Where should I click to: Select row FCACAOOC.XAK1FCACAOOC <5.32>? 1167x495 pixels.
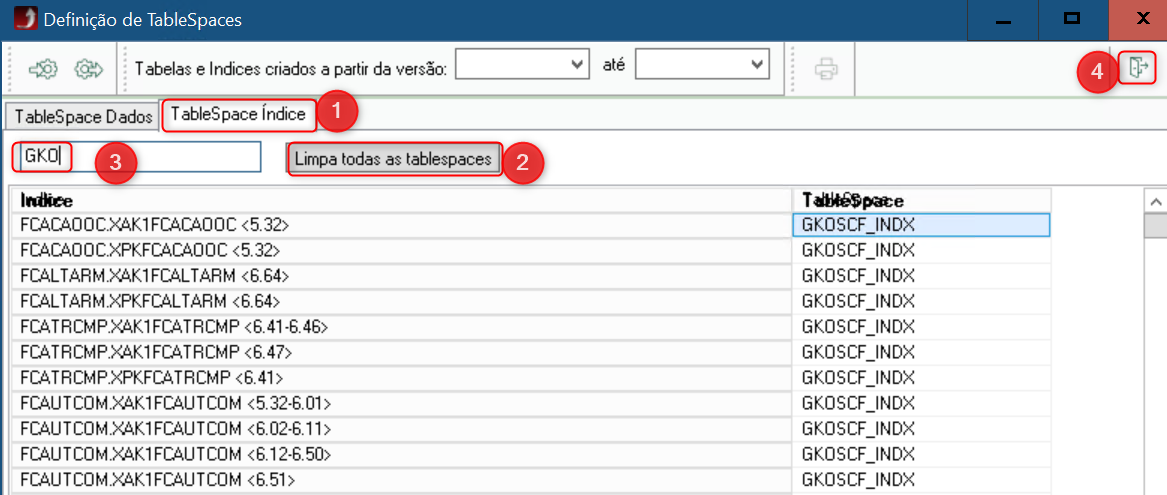point(402,225)
